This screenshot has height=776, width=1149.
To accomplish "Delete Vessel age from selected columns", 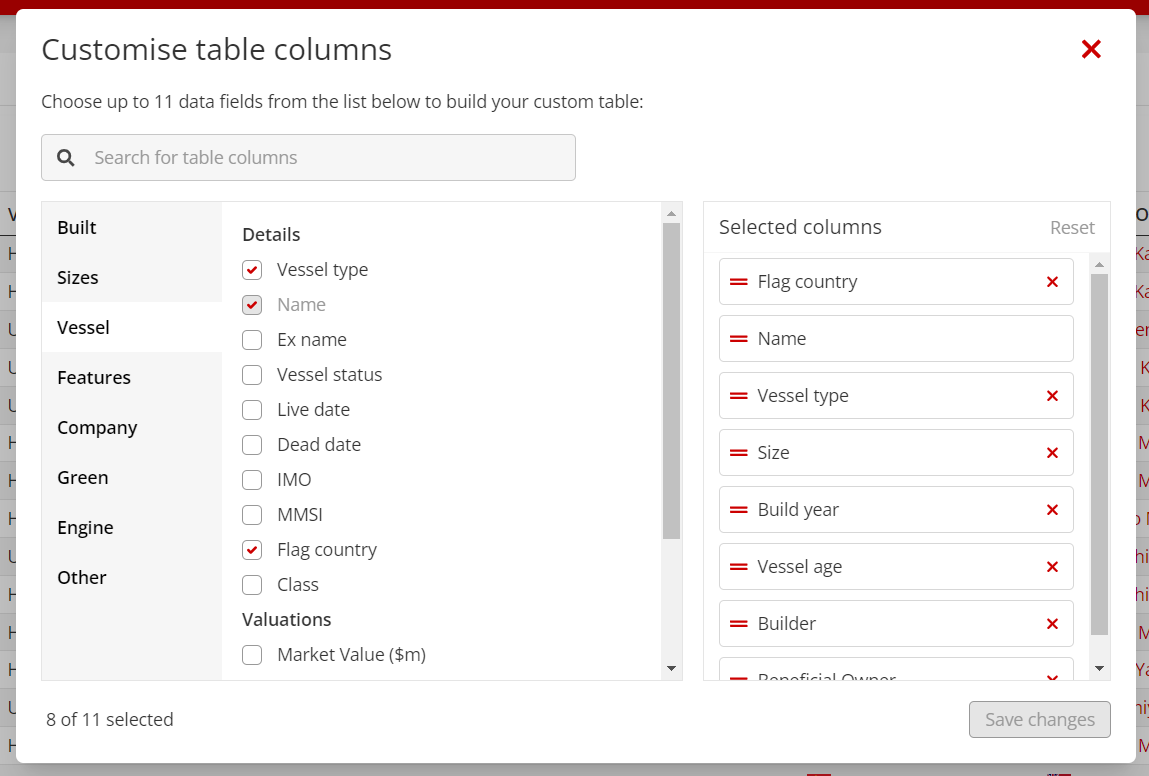I will point(1052,567).
